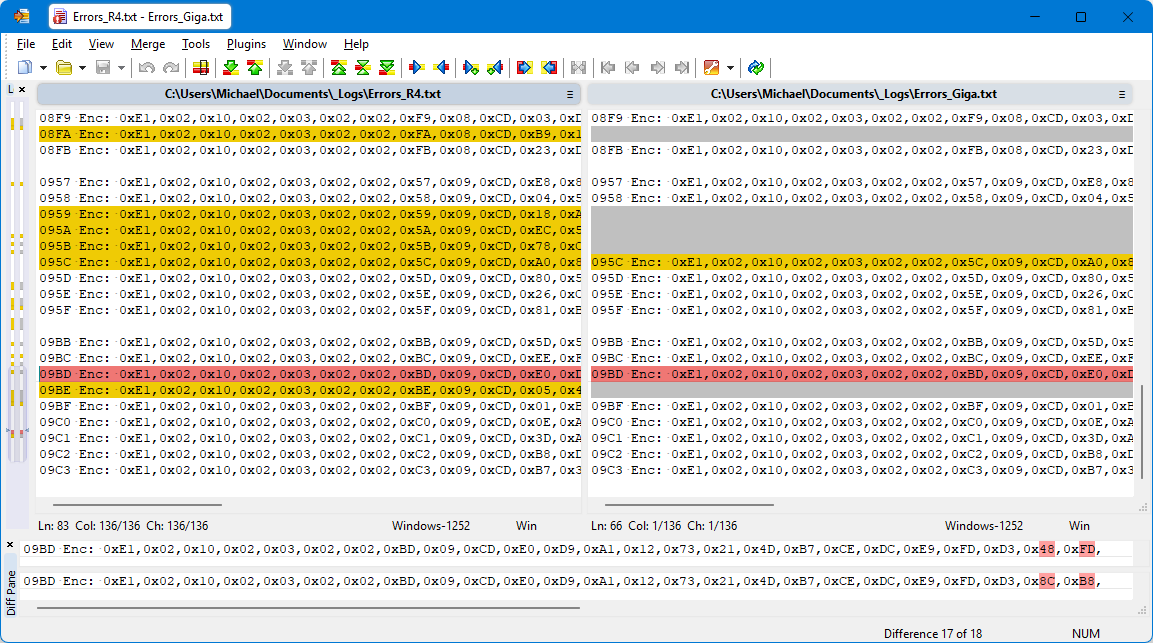Close the Diff Pane

click(10, 545)
